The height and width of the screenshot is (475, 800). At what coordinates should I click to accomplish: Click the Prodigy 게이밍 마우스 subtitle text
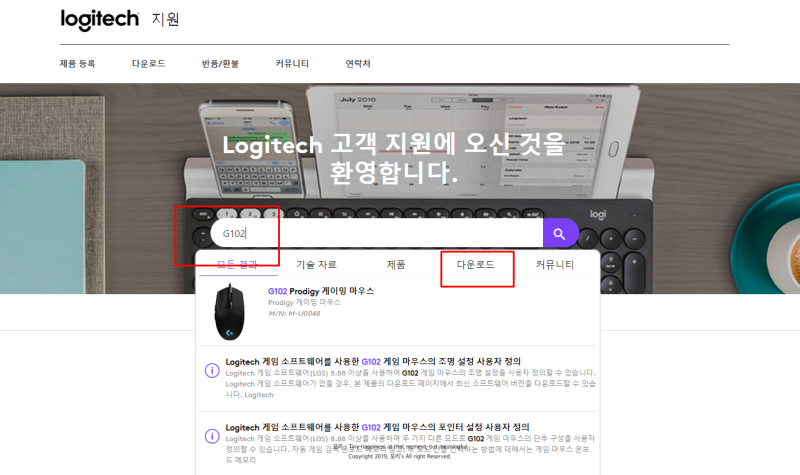305,302
